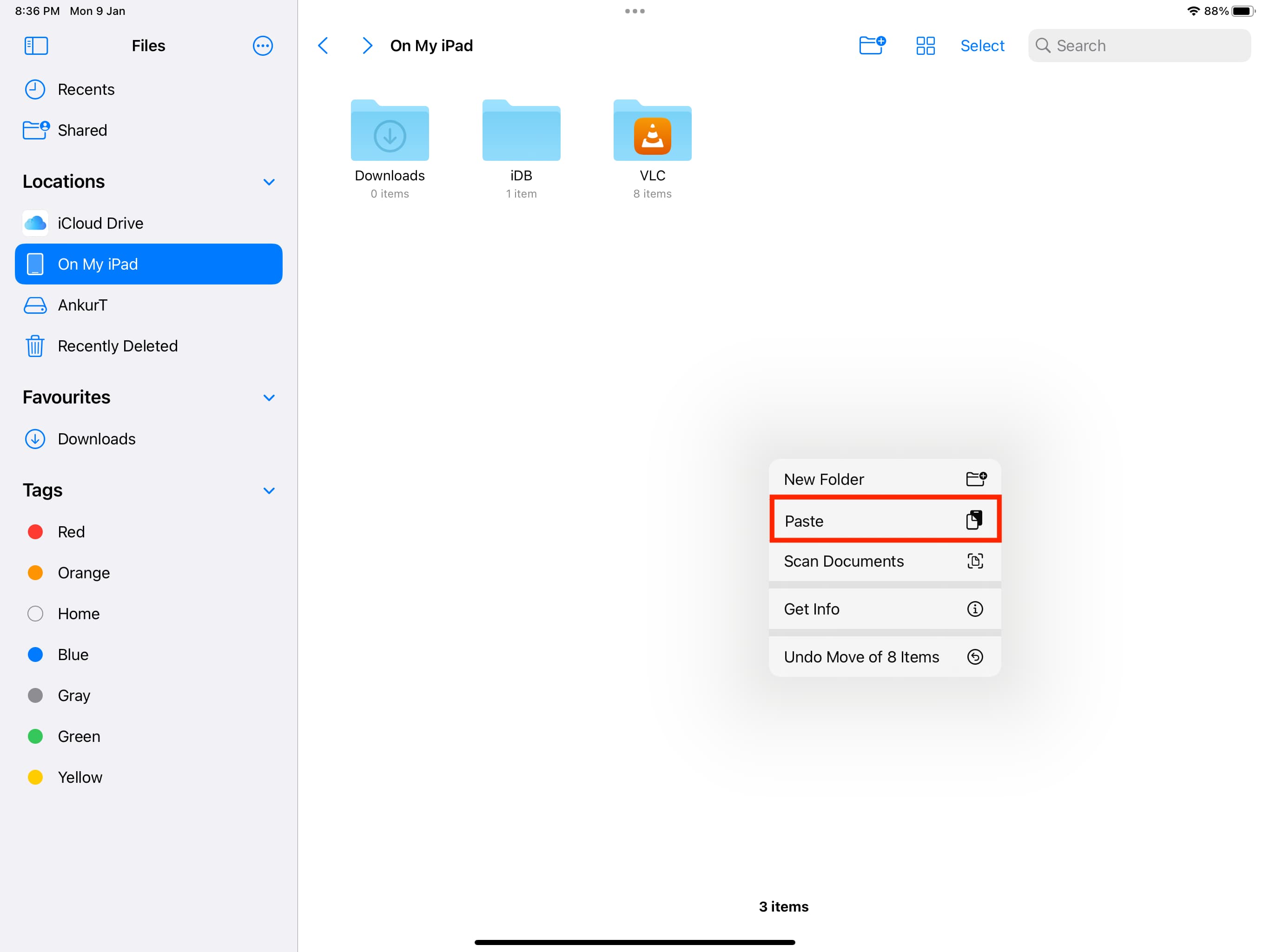Choose Scan Documents from context menu
The width and height of the screenshot is (1270, 952).
(x=885, y=561)
